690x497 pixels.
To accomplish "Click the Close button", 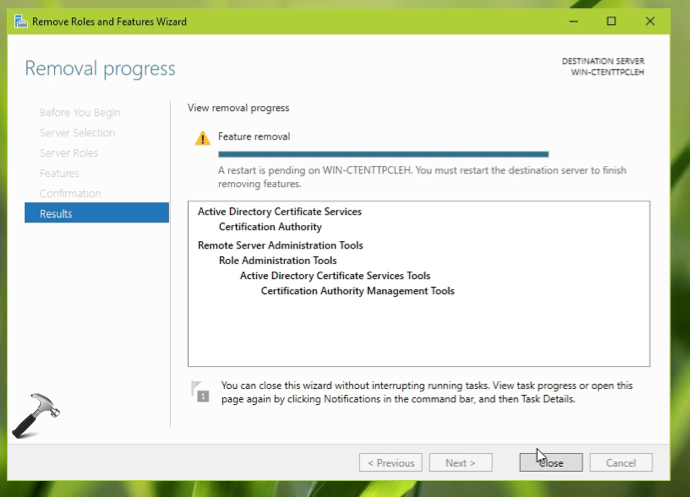I will pos(551,463).
